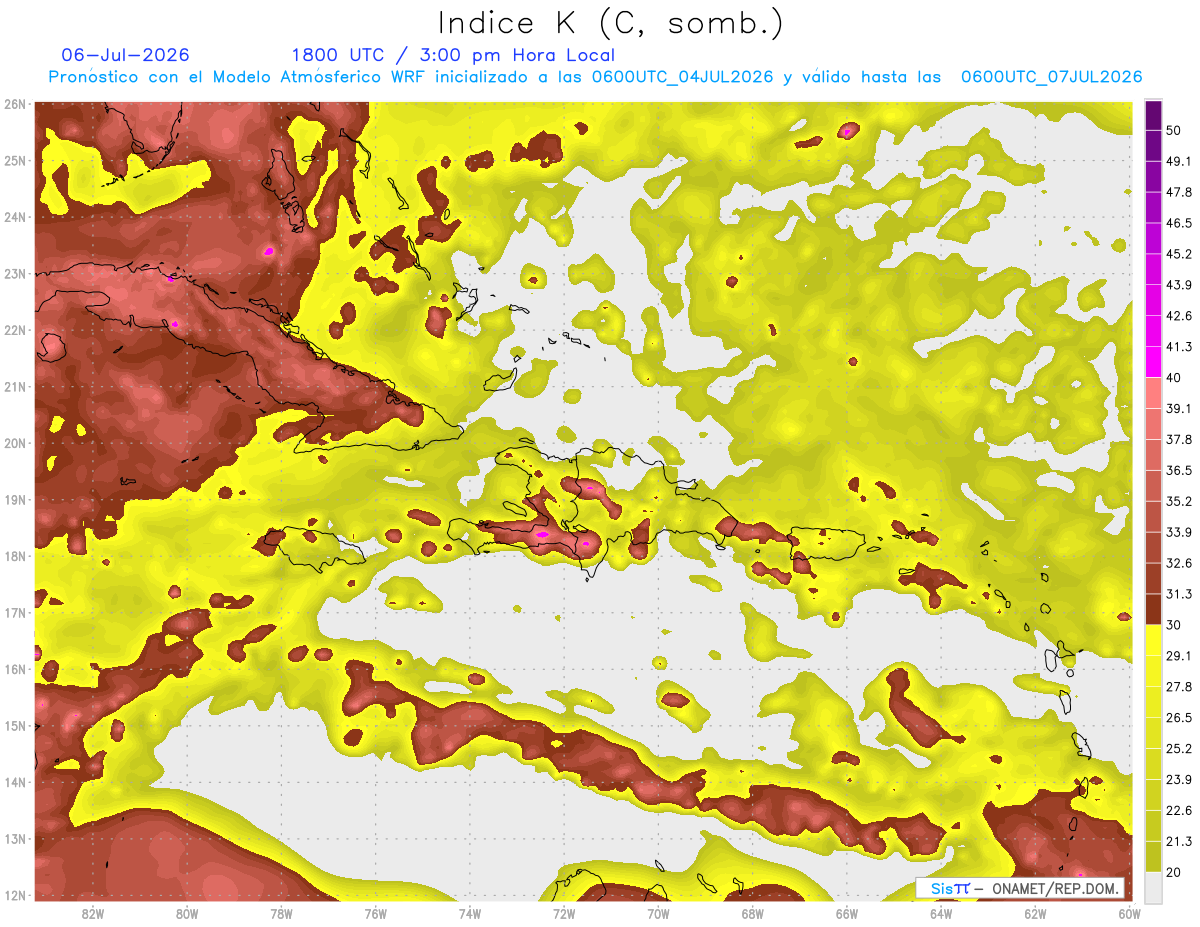Image resolution: width=1200 pixels, height=927 pixels.
Task: Click "1800 UTC / 3:00 pm Hora Local" text
Action: pyautogui.click(x=453, y=55)
